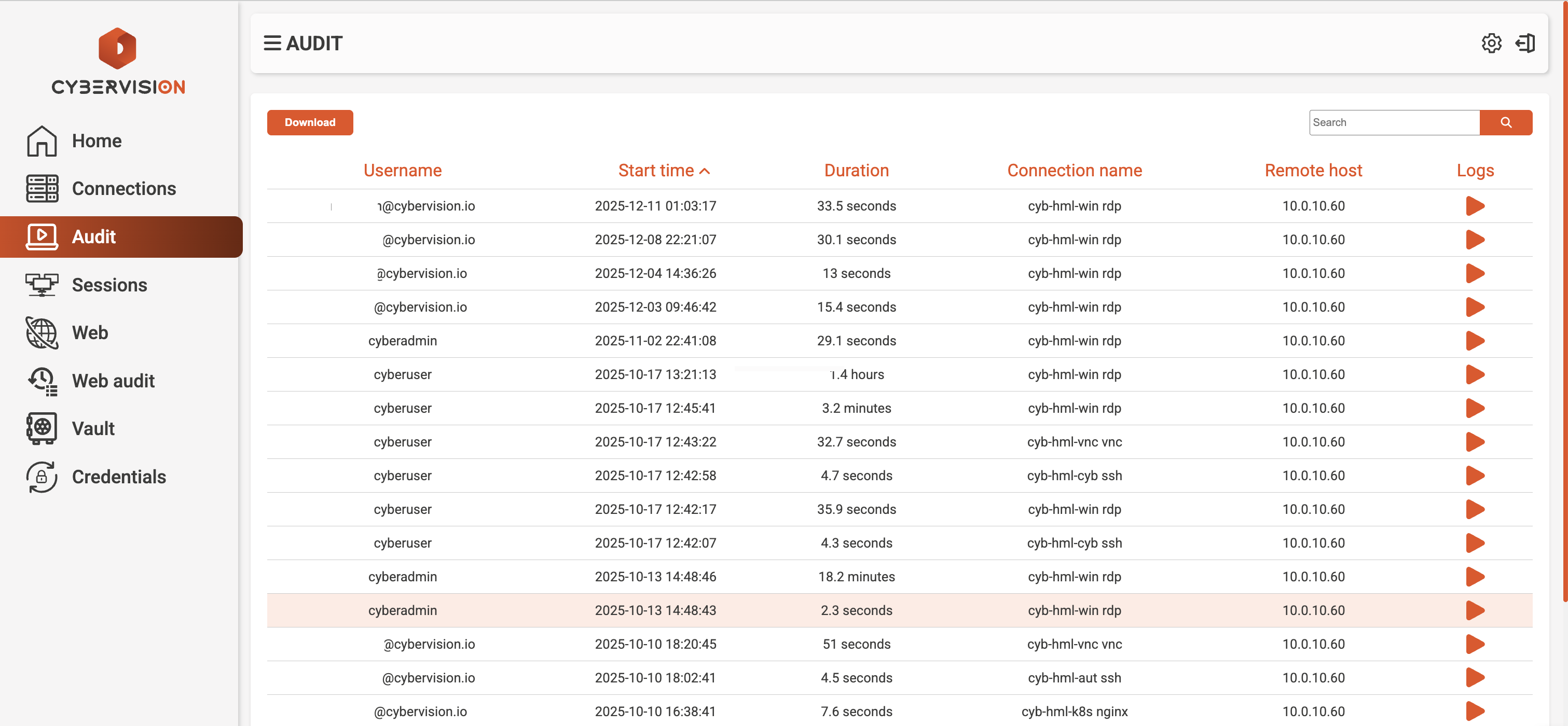Open the settings gear icon
Viewport: 1568px width, 726px height.
[x=1491, y=43]
